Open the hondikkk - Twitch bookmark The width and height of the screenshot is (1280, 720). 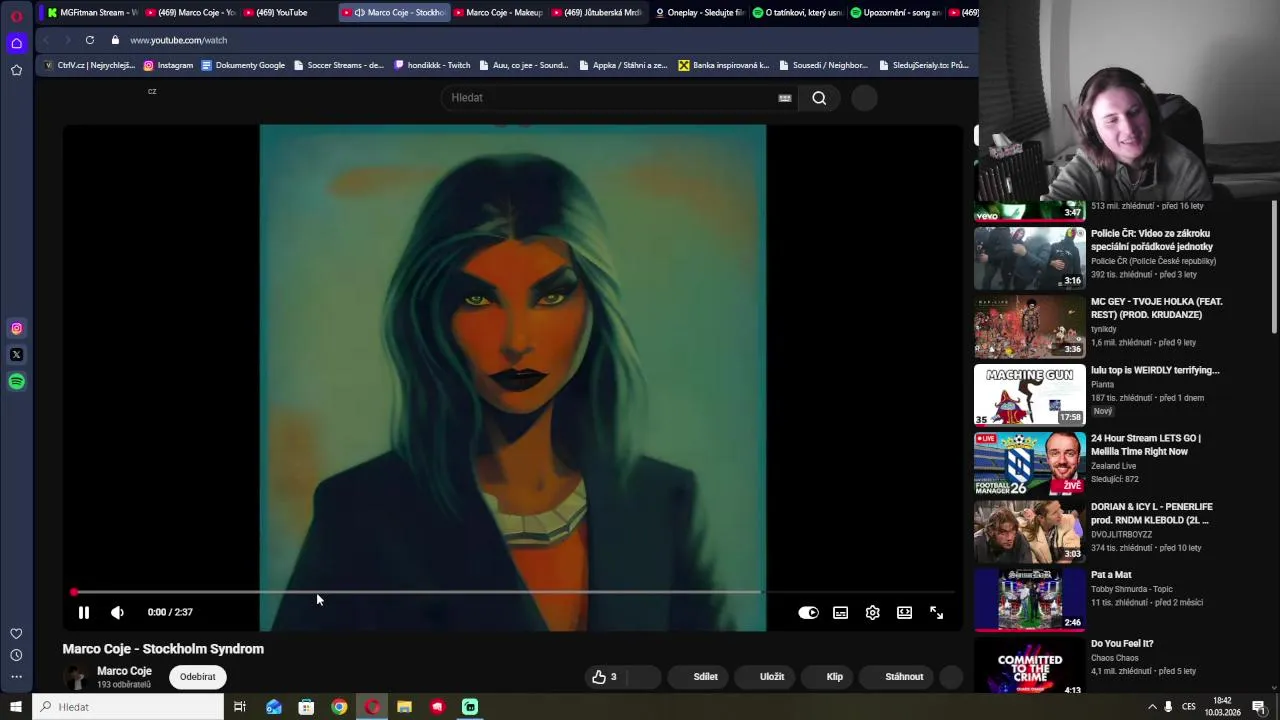pyautogui.click(x=432, y=65)
